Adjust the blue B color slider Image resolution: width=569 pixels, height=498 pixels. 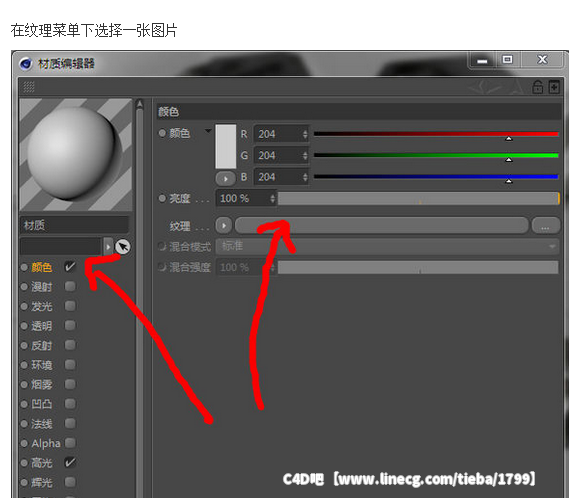point(436,177)
